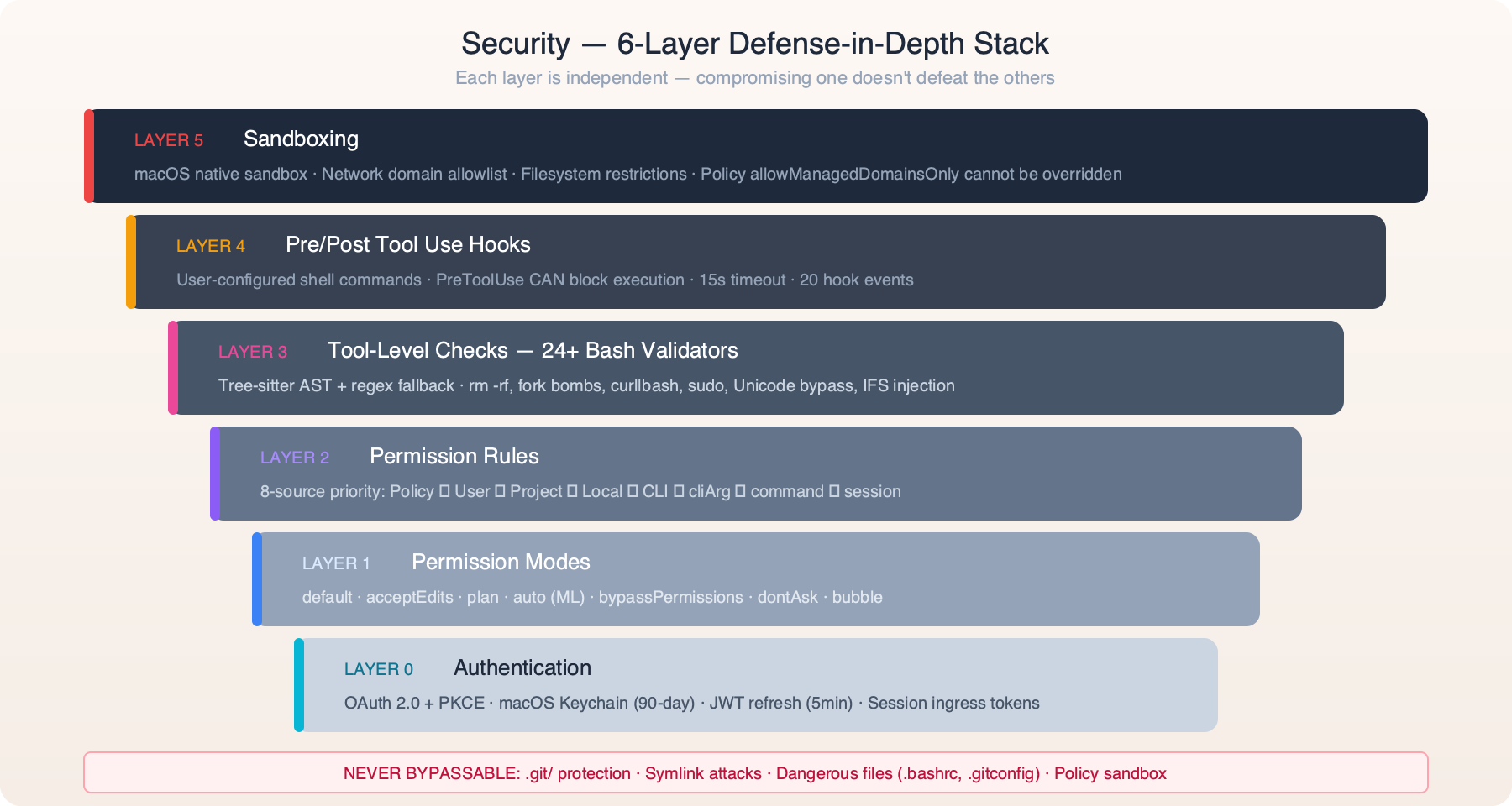Select the Layer 4 Pre/Post Tool Use Hooks panel
Image resolution: width=1512 pixels, height=806 pixels.
(756, 261)
